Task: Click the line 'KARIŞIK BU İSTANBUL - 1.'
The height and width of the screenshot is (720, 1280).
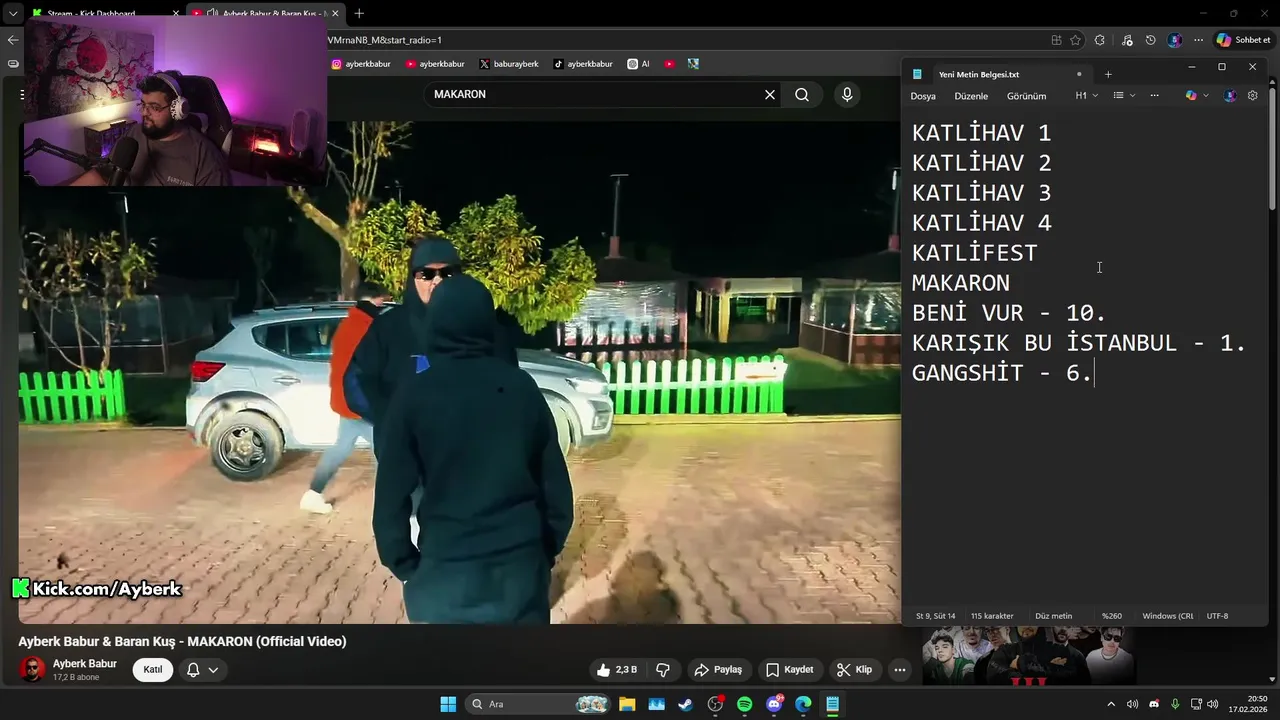Action: 1079,343
